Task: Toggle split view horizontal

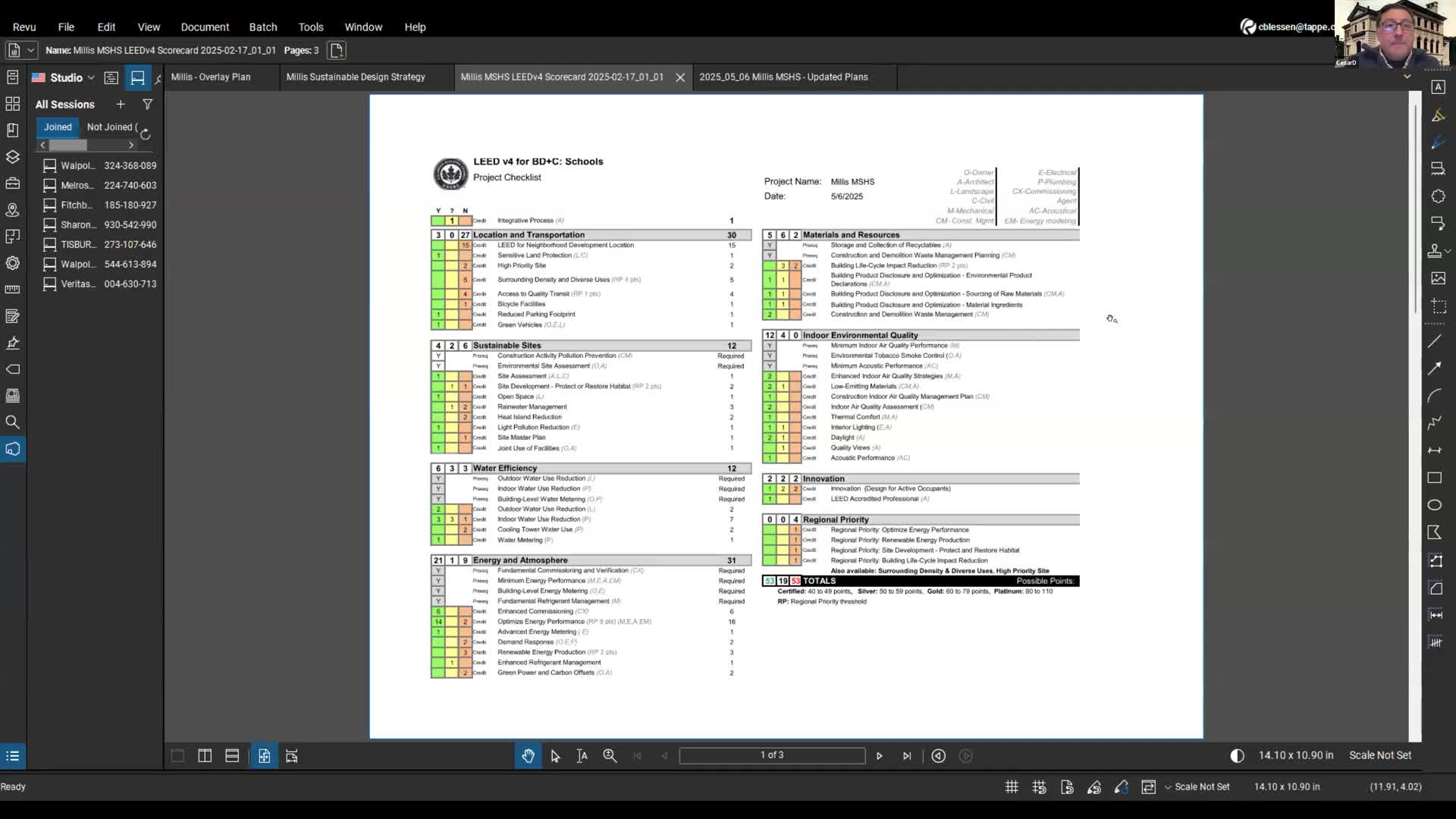Action: pyautogui.click(x=232, y=756)
